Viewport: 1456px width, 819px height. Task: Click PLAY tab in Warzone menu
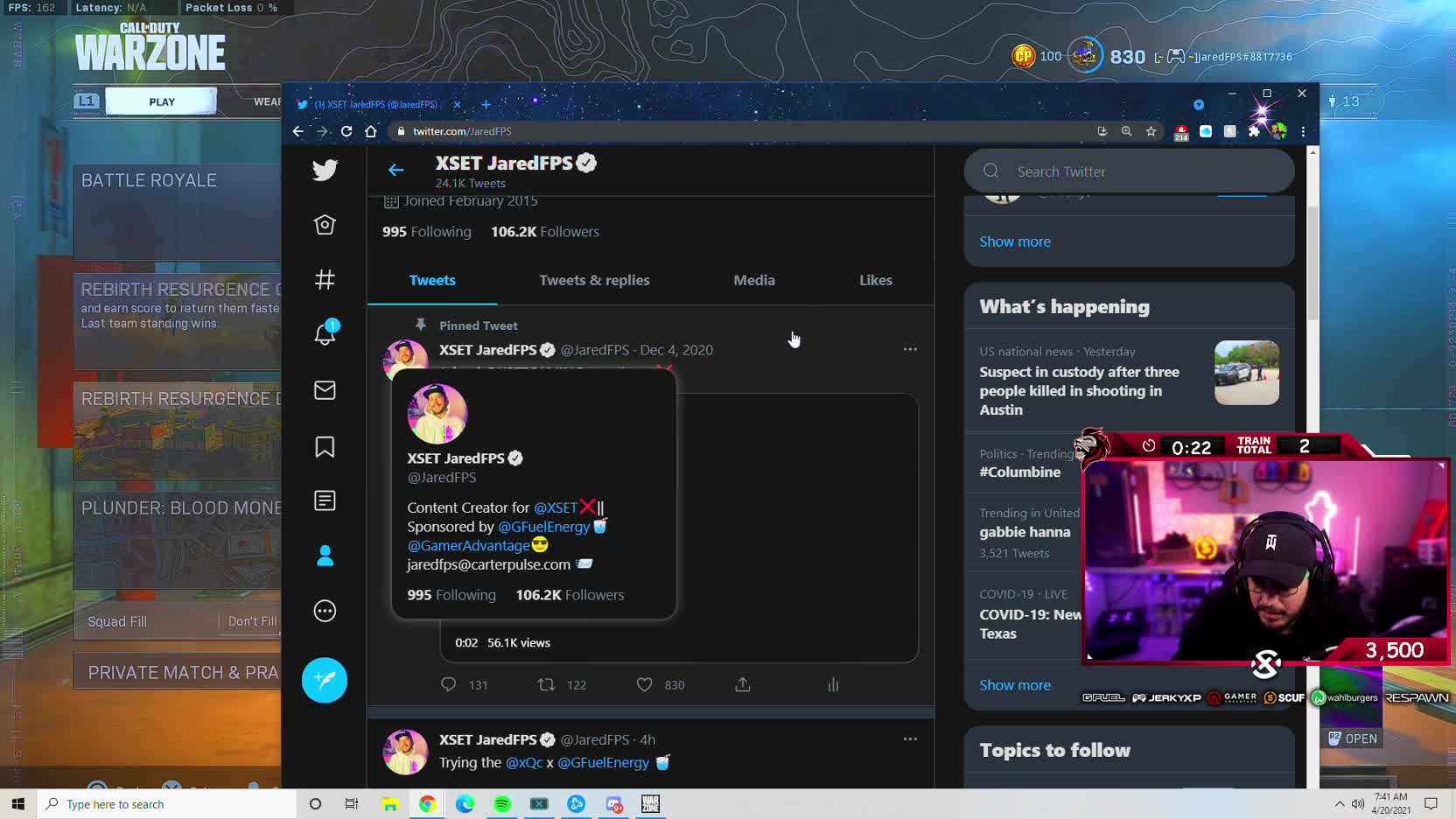tap(162, 101)
